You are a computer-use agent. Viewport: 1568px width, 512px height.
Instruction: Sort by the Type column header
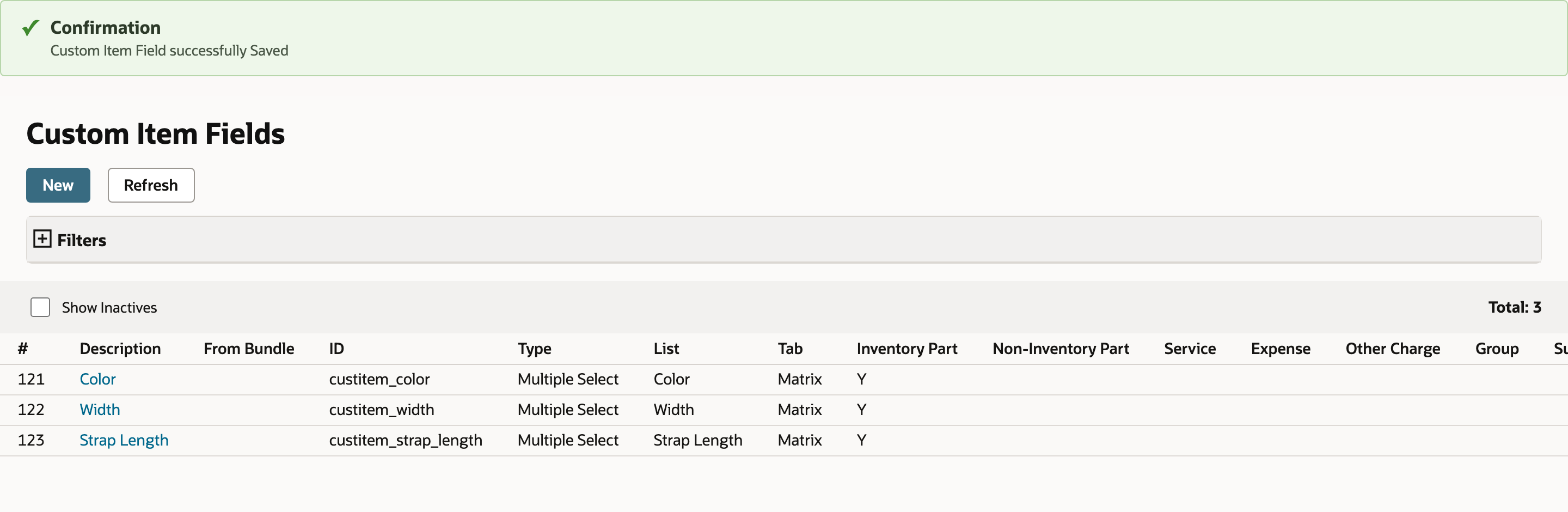535,349
